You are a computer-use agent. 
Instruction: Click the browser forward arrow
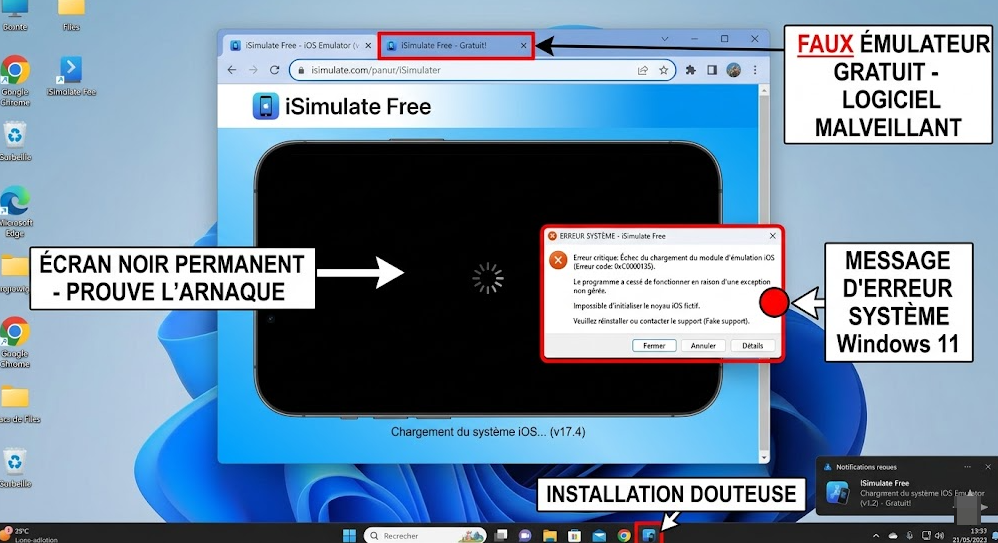(253, 70)
